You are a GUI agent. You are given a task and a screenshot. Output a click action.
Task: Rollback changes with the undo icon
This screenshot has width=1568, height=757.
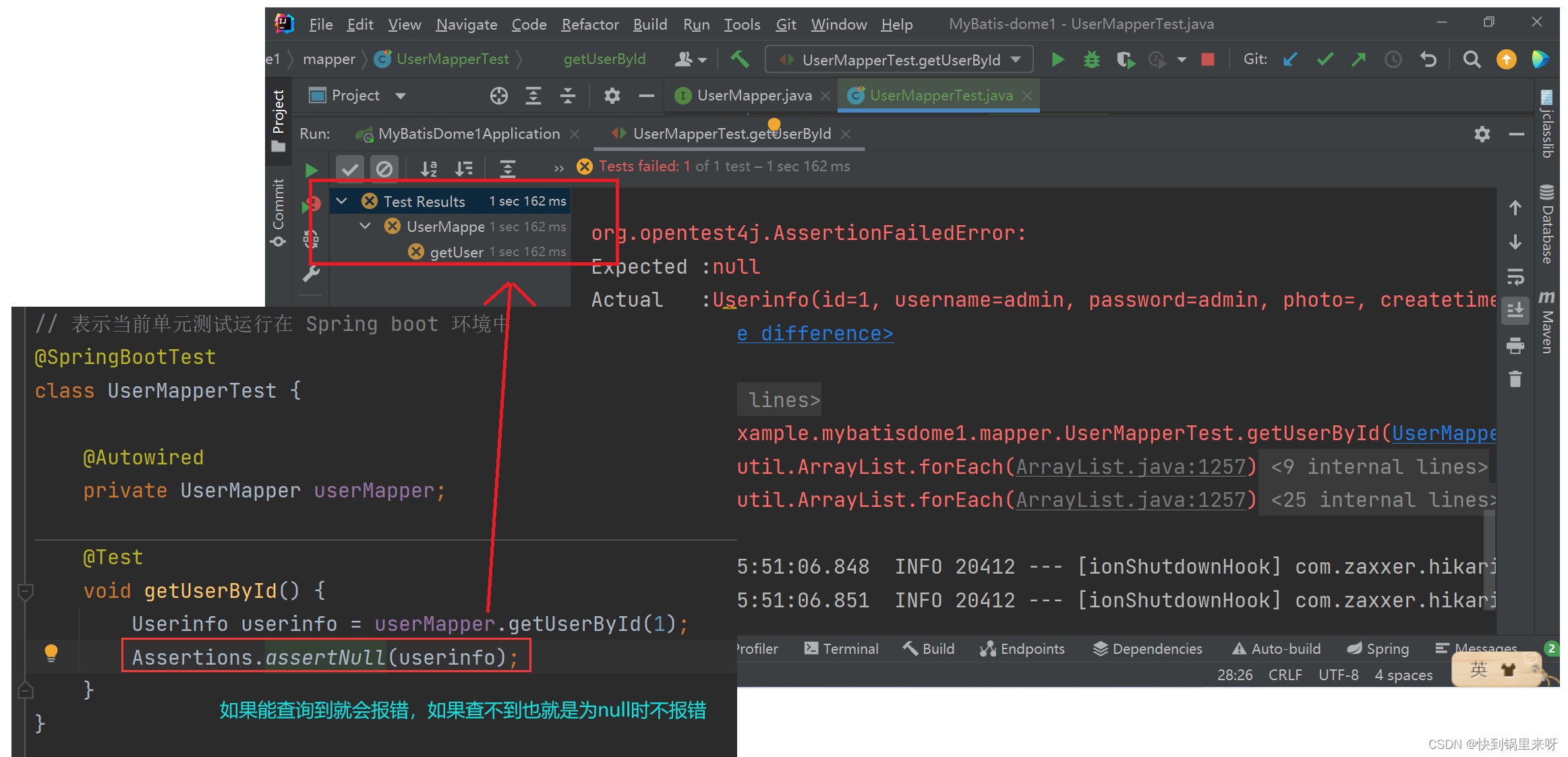[x=1428, y=60]
